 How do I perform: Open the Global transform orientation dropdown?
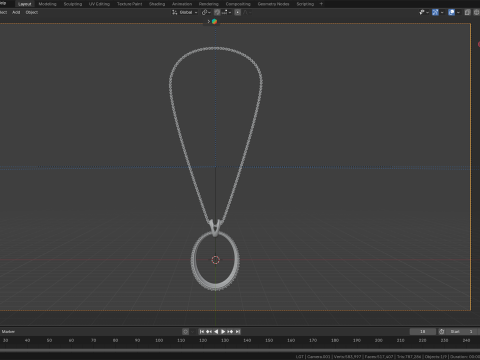[x=185, y=12]
